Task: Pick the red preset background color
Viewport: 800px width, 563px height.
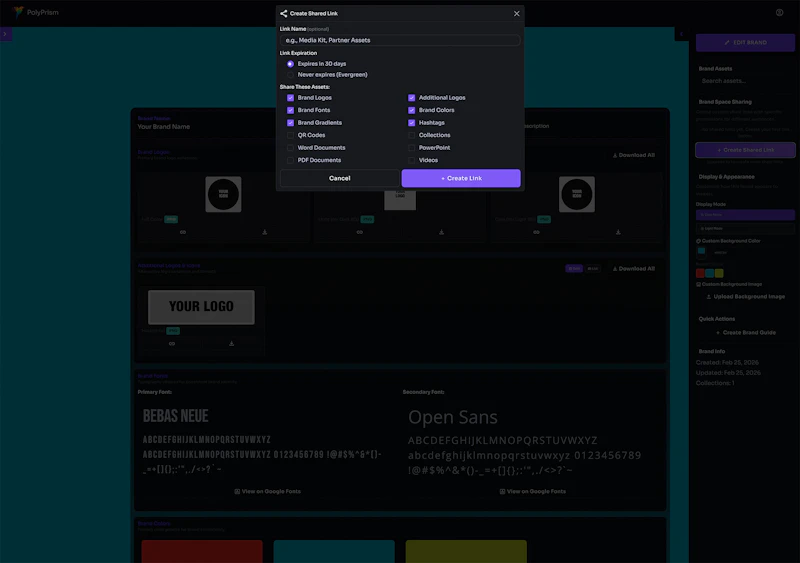Action: [x=700, y=273]
